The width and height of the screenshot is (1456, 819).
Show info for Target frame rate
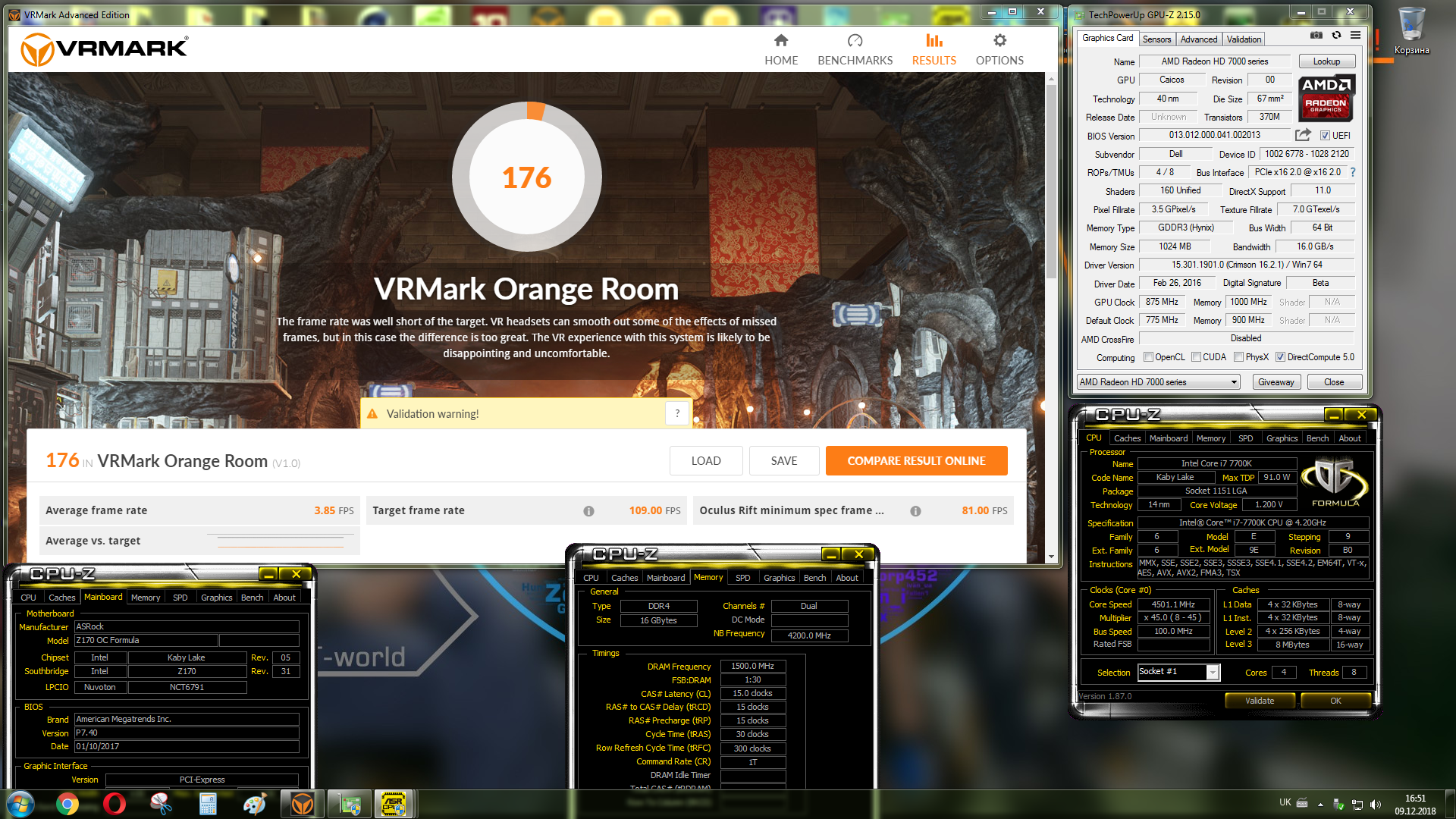pos(588,511)
